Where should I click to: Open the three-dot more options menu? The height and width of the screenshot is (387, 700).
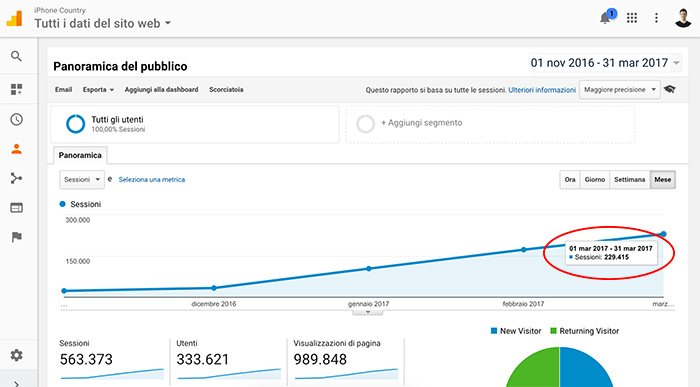[656, 18]
